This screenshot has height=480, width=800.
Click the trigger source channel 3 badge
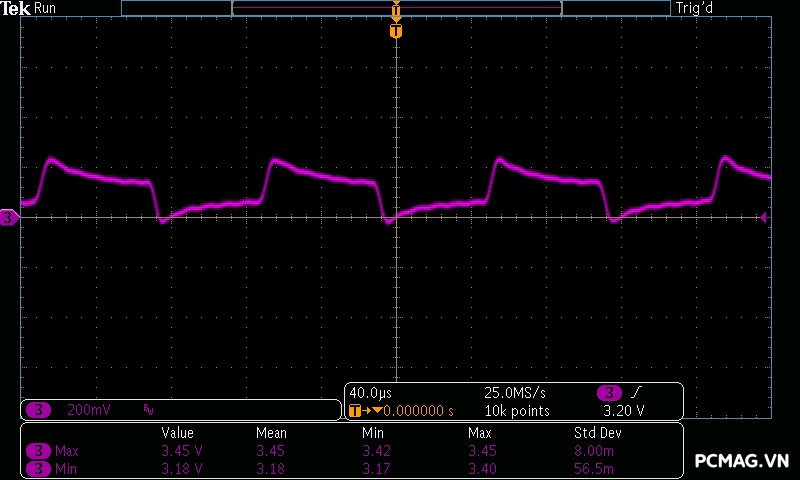pos(608,392)
